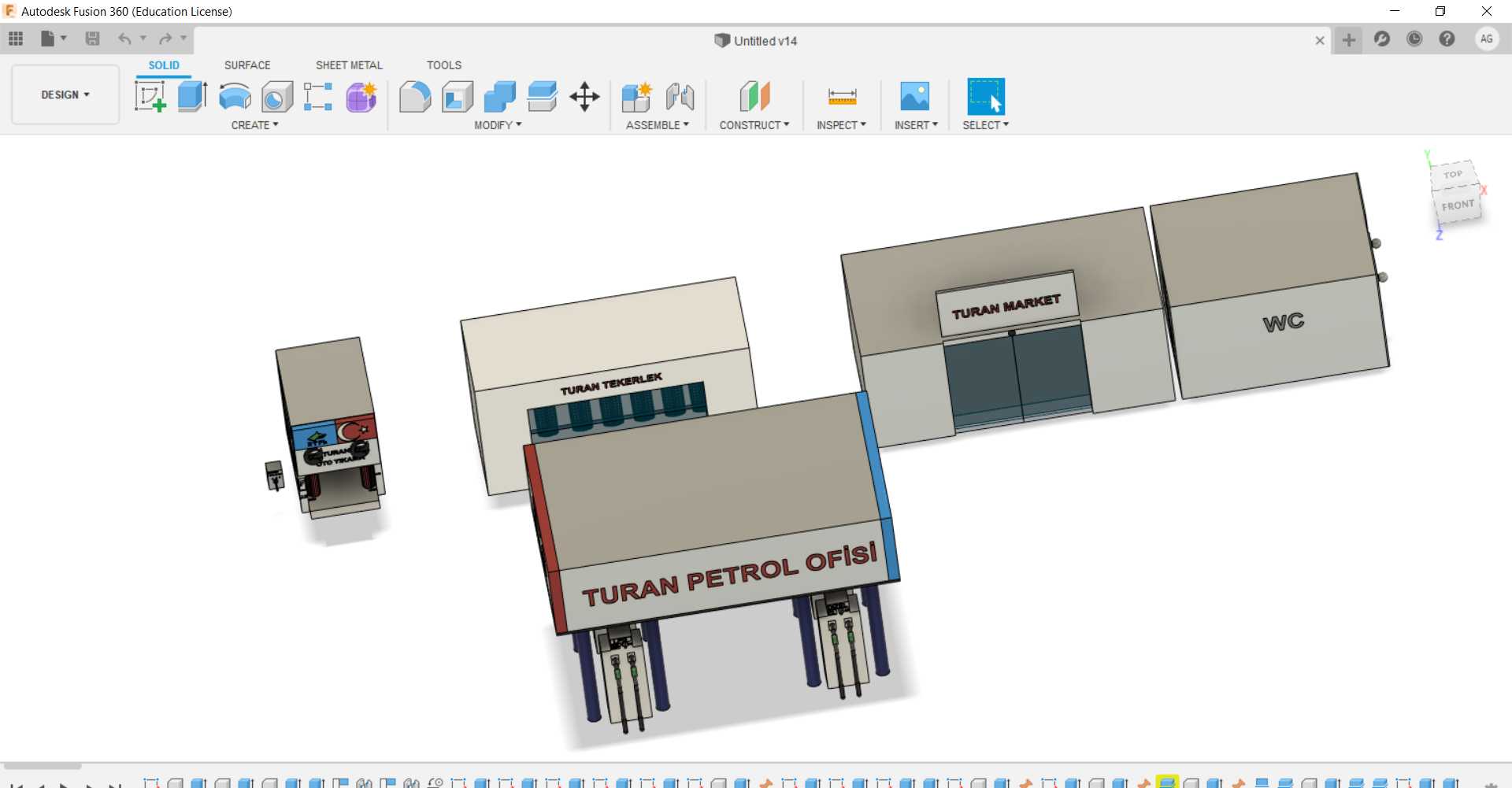
Task: Select the Revolve tool
Action: (235, 97)
